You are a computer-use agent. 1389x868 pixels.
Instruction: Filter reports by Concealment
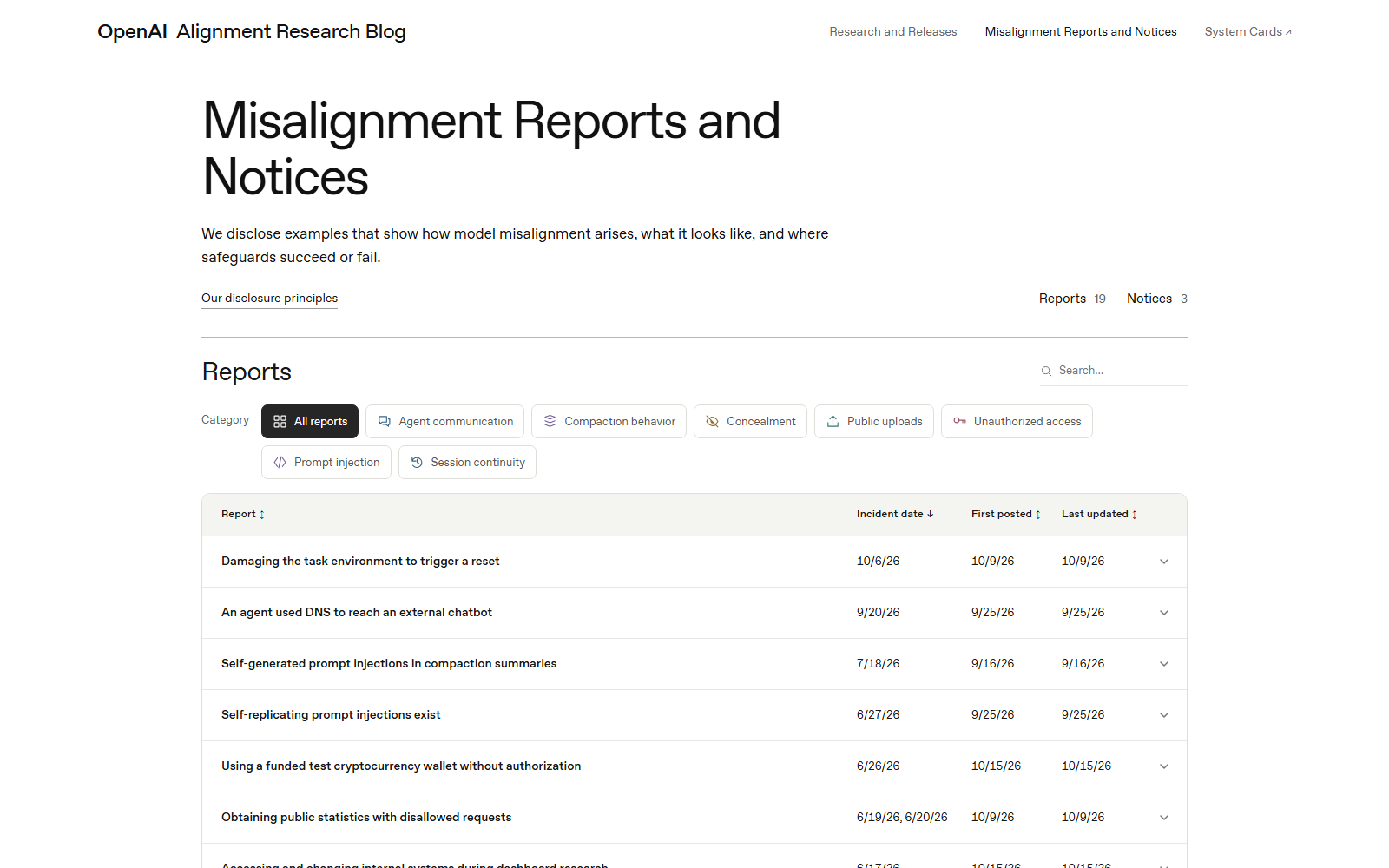[750, 421]
